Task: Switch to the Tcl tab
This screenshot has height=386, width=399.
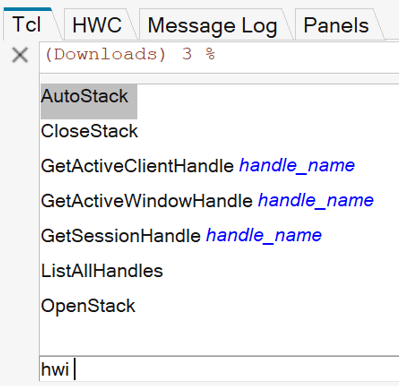Action: coord(27,24)
